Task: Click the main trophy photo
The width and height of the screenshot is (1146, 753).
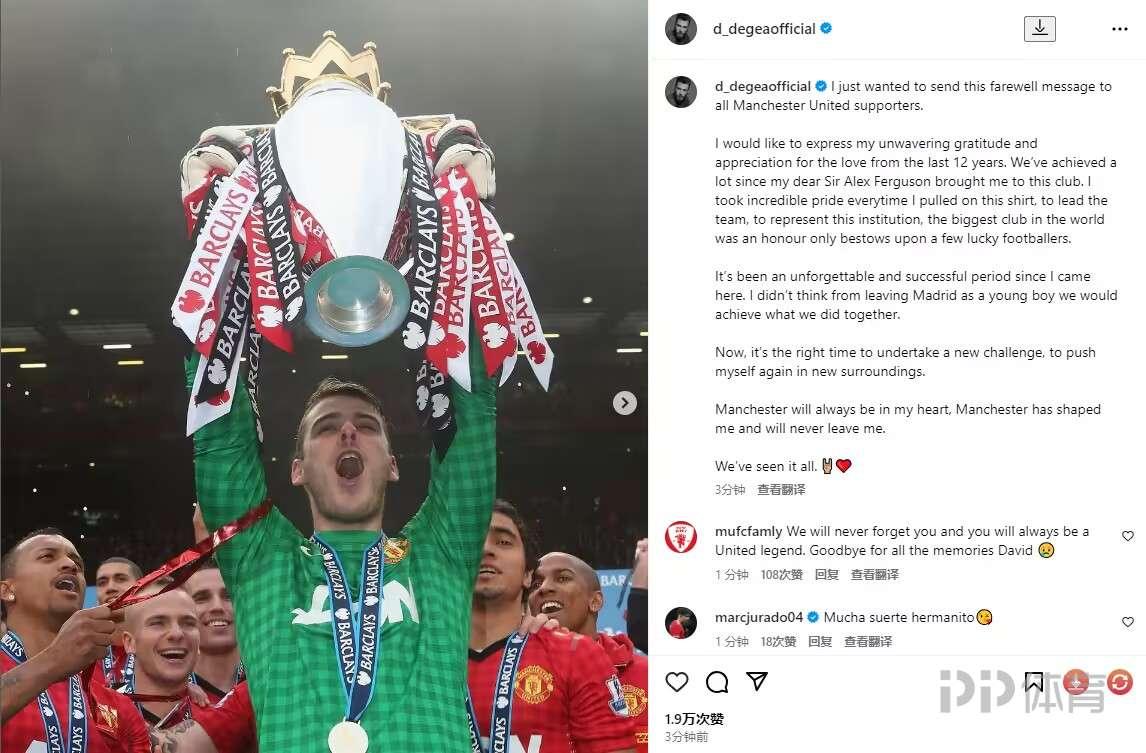Action: [324, 376]
